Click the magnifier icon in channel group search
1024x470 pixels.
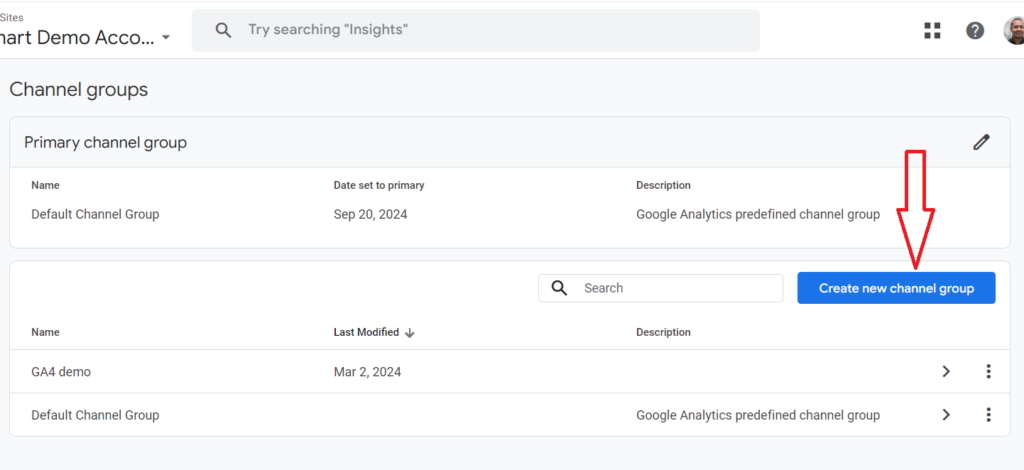click(x=559, y=288)
